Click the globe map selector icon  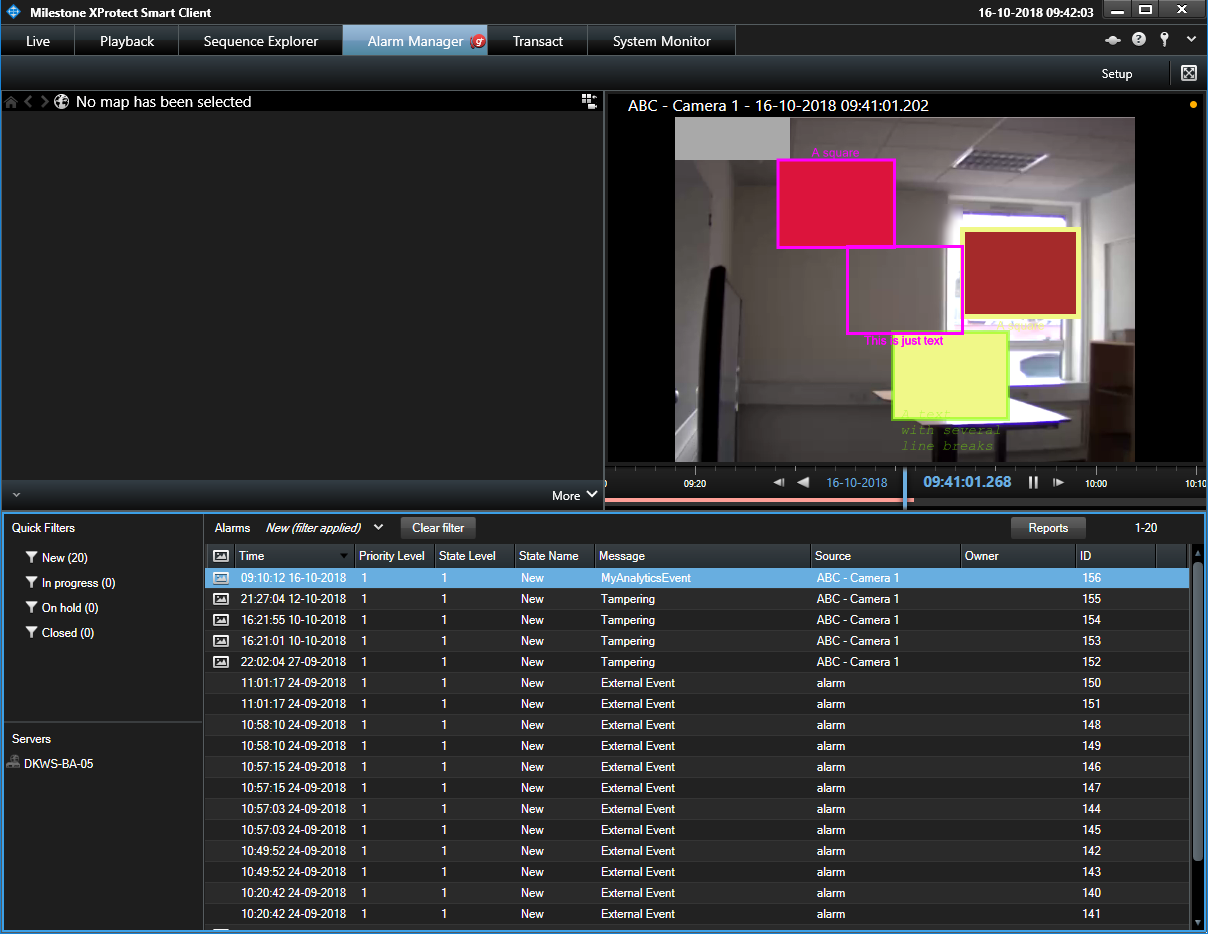pos(62,102)
